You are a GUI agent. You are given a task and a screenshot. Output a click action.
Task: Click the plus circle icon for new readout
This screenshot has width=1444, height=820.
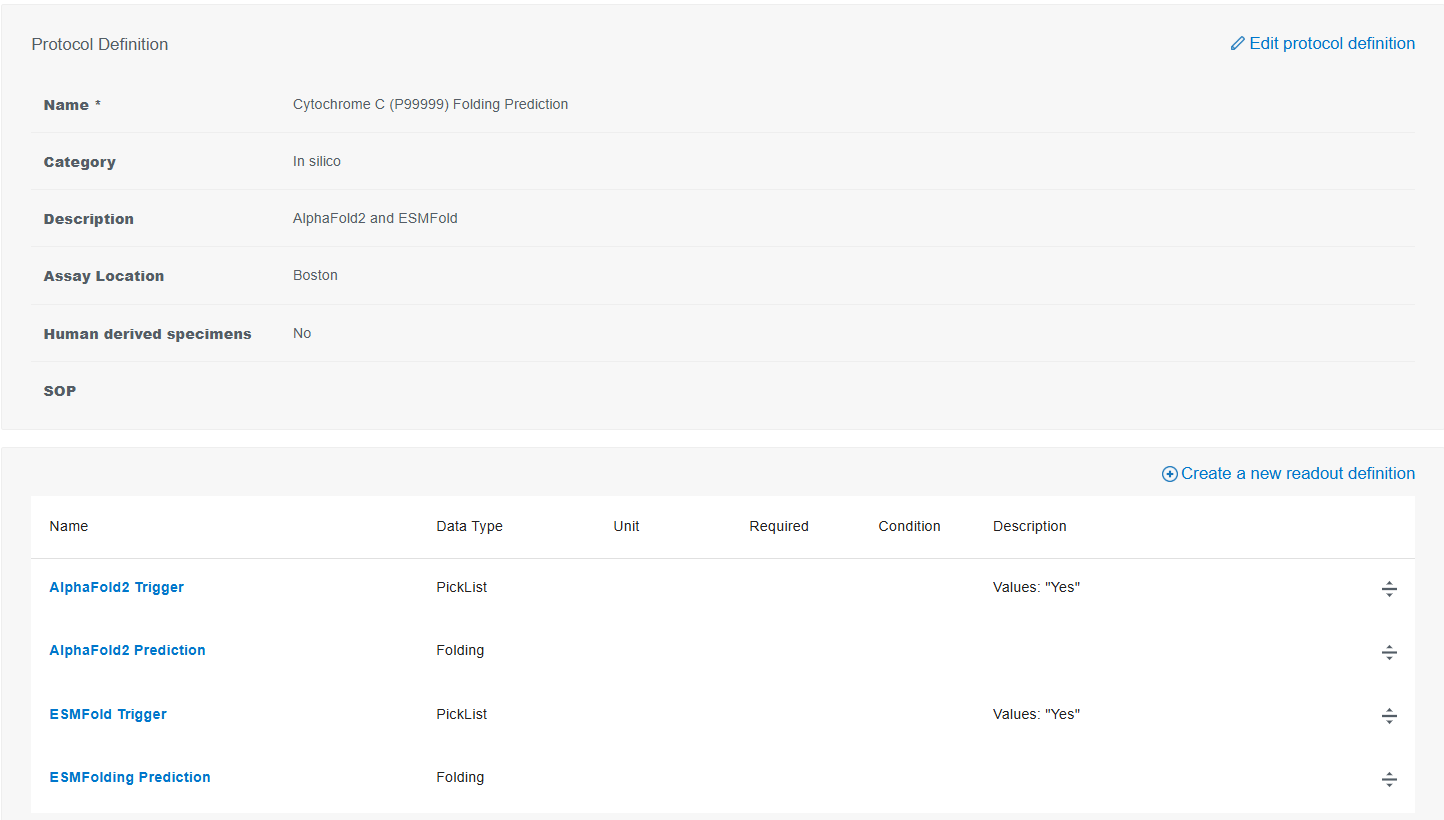(x=1169, y=474)
